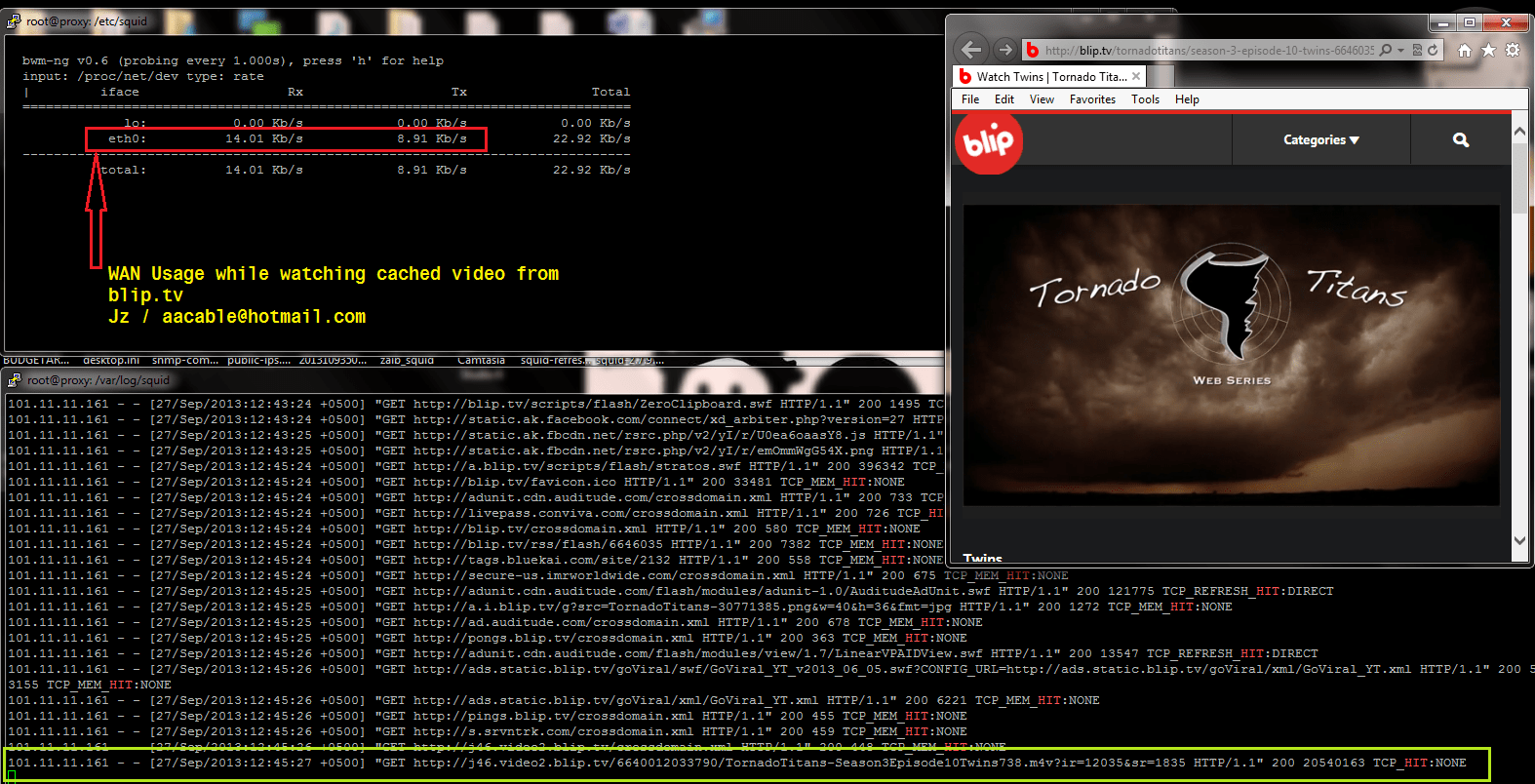Click the blip site search magnifier
Viewport: 1535px width, 784px height.
click(x=1460, y=140)
